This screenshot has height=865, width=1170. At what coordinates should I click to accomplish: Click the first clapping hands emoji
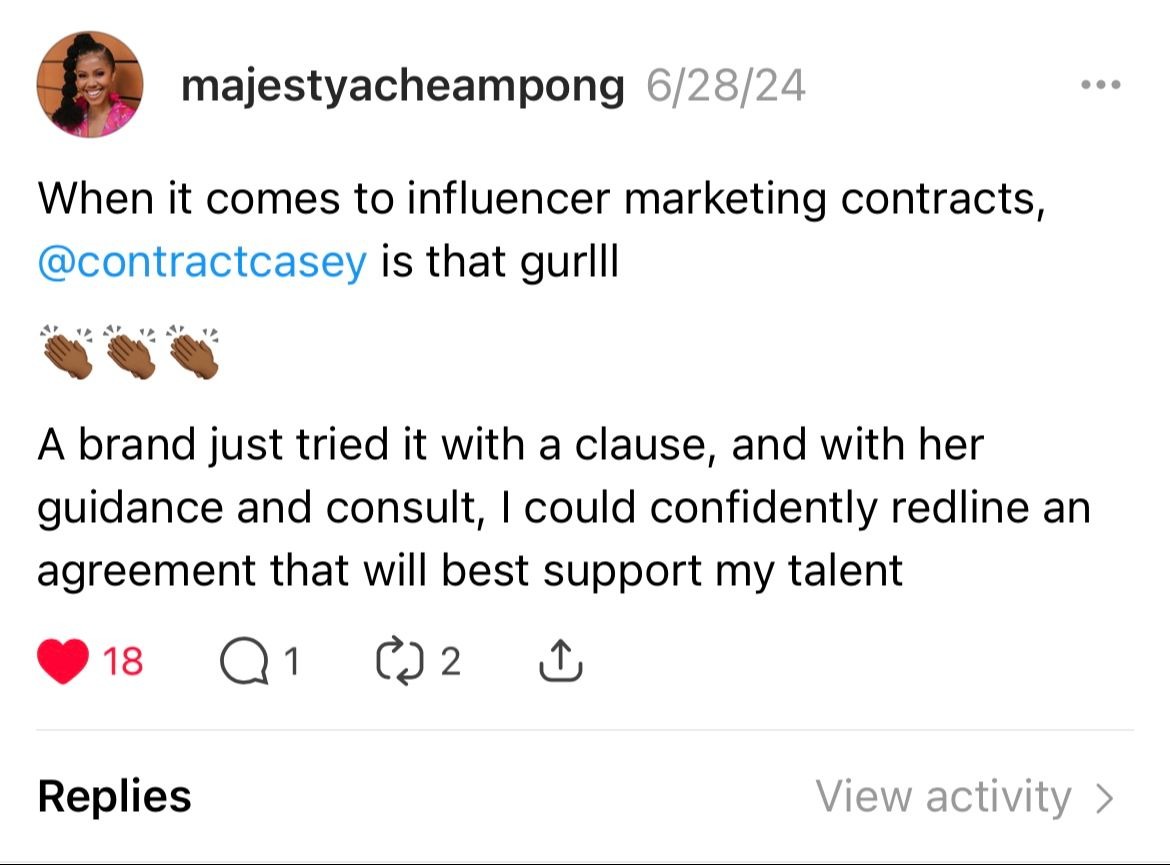pos(65,351)
